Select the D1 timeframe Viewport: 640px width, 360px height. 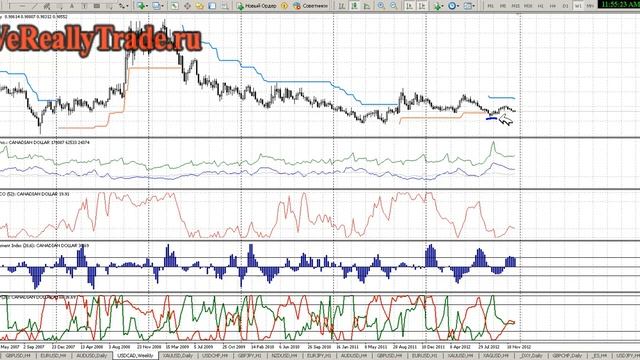tap(565, 6)
